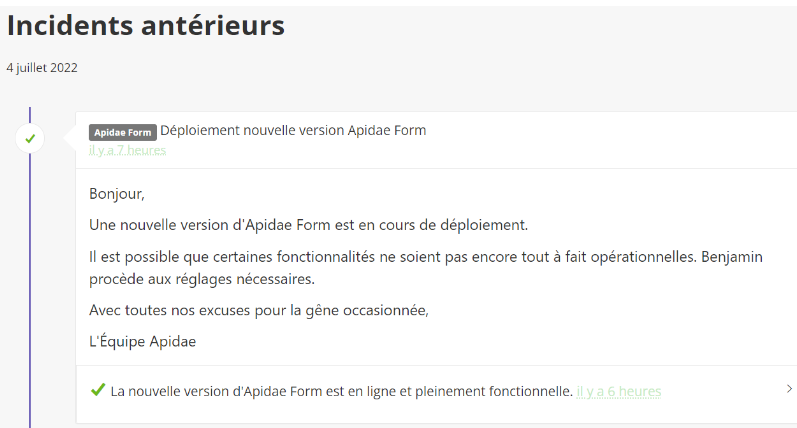Viewport: 797px width, 428px height.
Task: Click the green checkmark beside the update message
Action: 98,390
